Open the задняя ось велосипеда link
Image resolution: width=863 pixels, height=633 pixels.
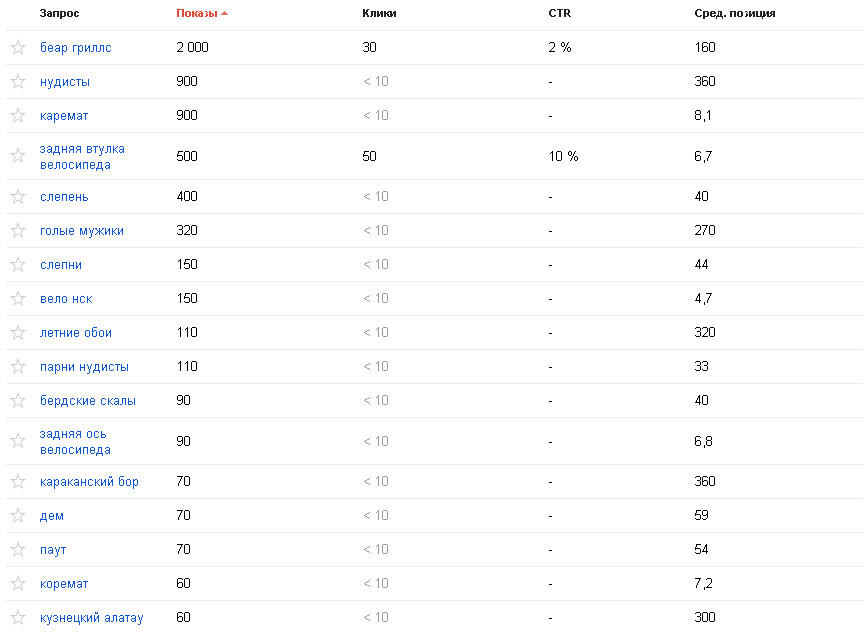pyautogui.click(x=73, y=441)
